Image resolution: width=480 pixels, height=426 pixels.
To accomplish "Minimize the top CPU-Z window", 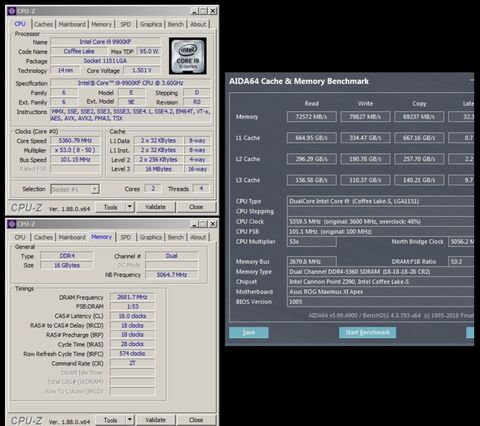I will (195, 11).
